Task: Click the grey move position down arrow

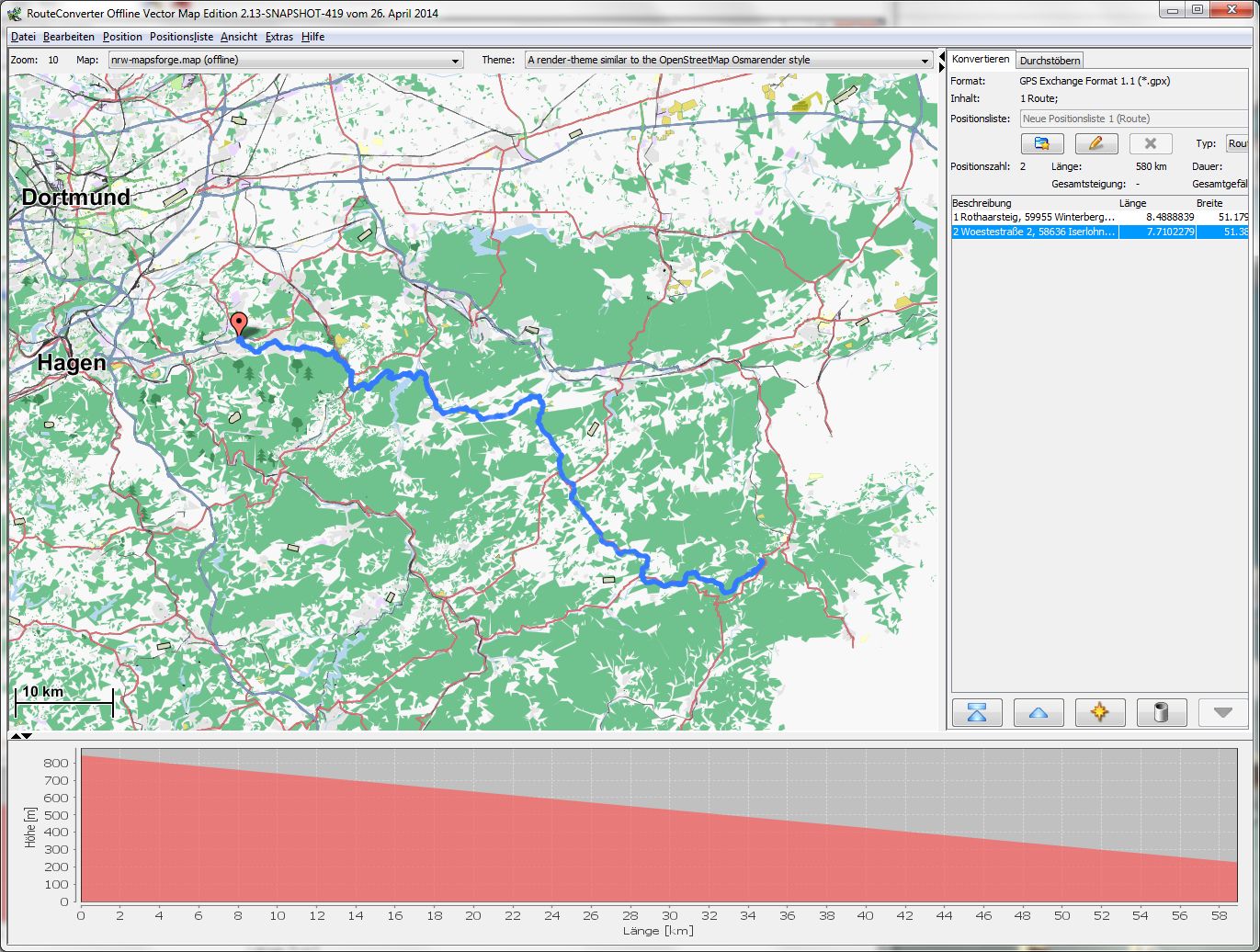Action: pyautogui.click(x=1221, y=713)
